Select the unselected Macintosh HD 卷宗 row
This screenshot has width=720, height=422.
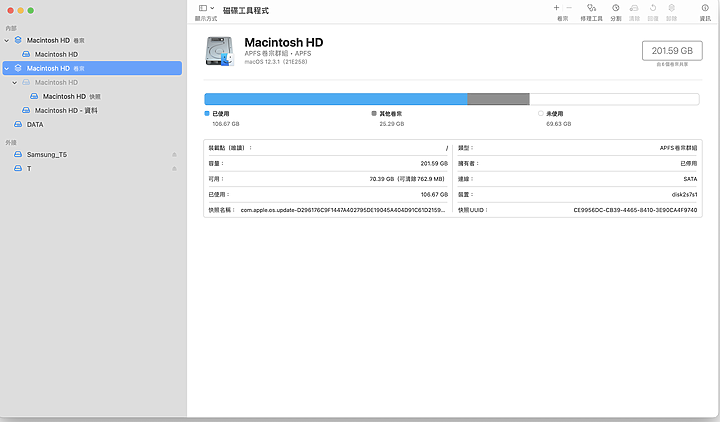point(92,40)
